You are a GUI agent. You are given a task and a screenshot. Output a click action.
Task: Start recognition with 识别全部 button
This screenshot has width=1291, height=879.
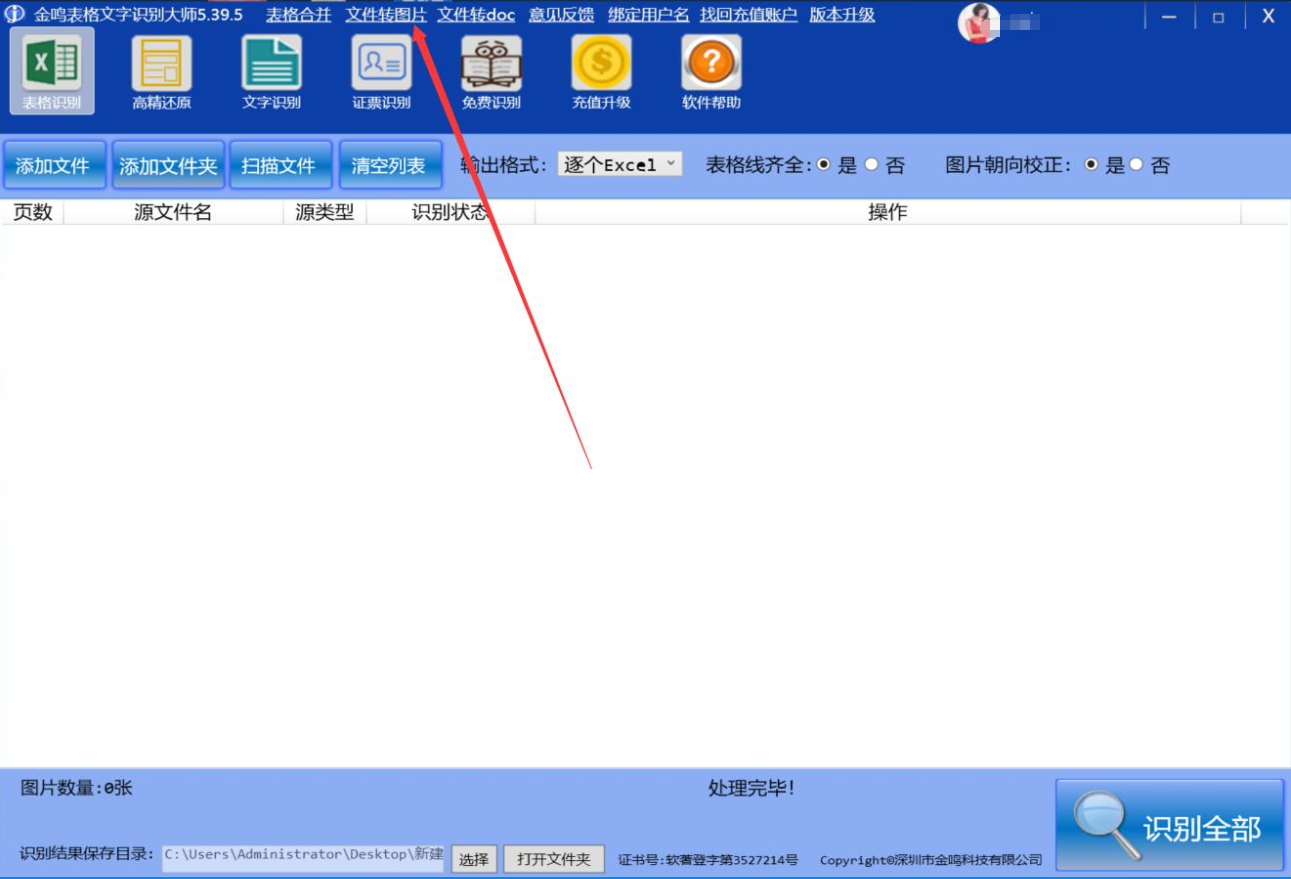point(1170,825)
